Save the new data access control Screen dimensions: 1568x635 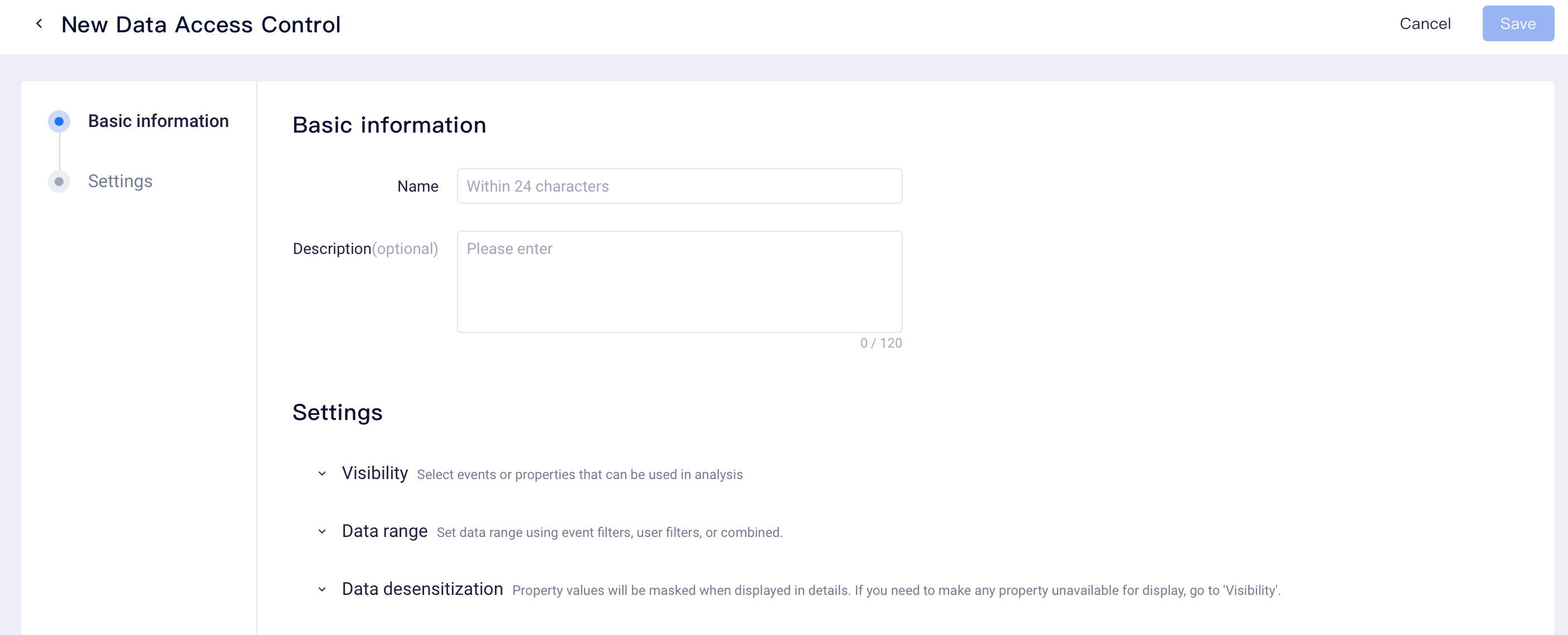tap(1518, 24)
